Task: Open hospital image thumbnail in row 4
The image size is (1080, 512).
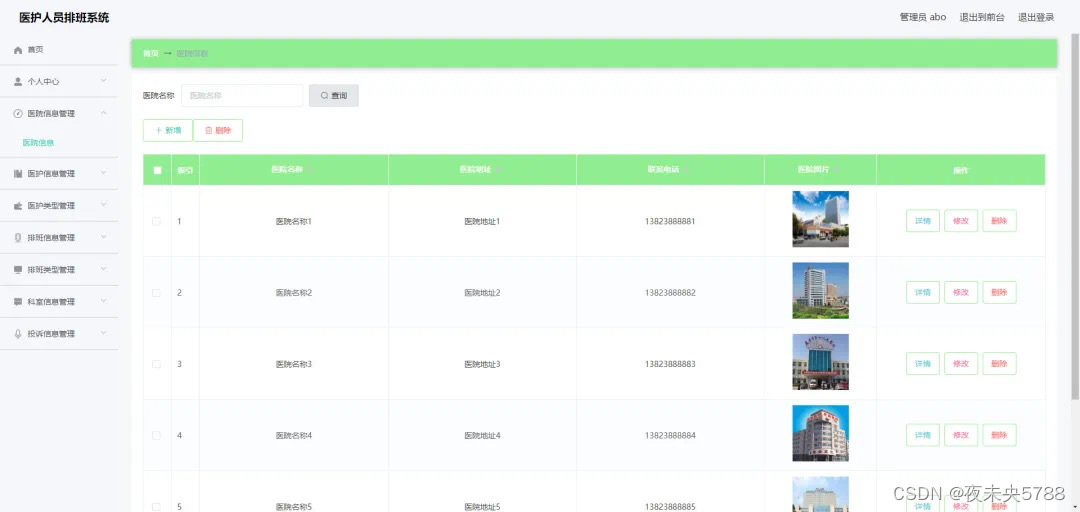Action: pos(820,433)
